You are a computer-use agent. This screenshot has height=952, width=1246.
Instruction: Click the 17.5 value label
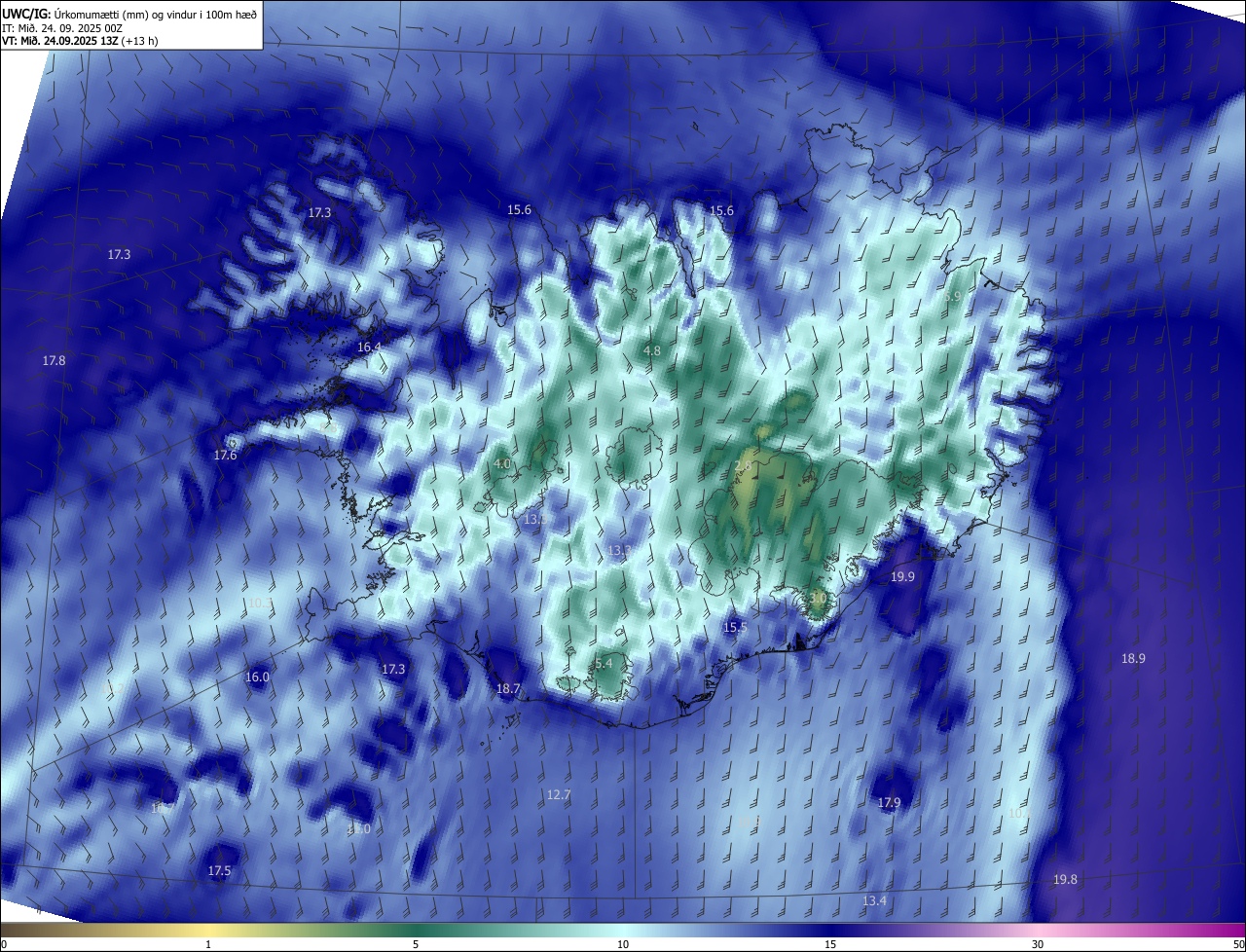[219, 871]
